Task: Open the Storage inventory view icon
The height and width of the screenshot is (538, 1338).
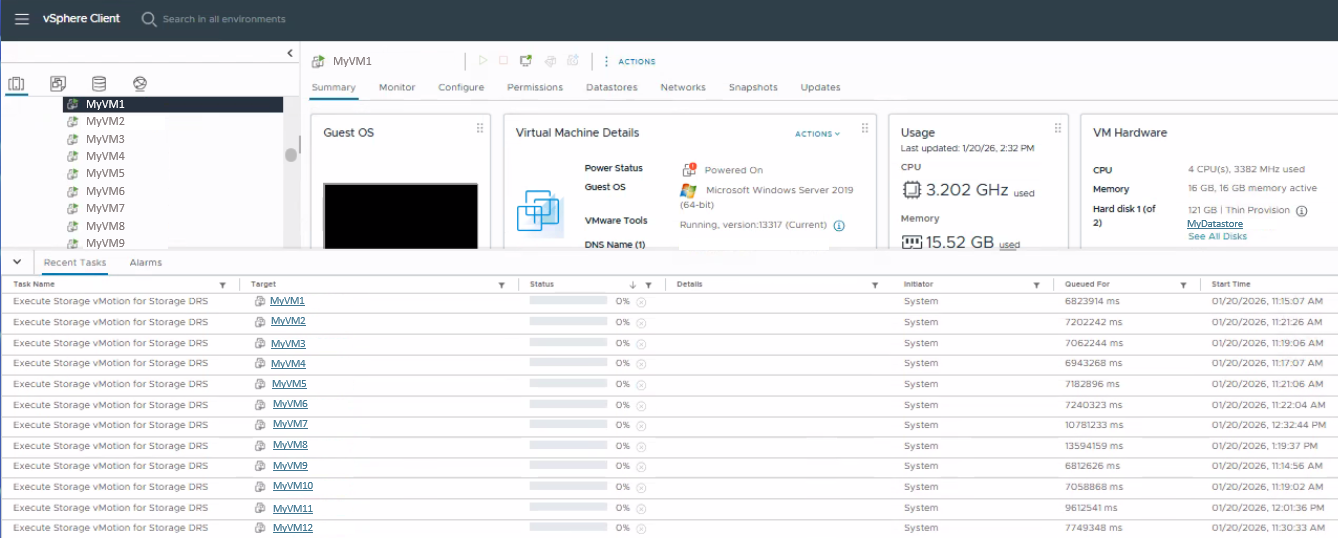Action: (99, 84)
